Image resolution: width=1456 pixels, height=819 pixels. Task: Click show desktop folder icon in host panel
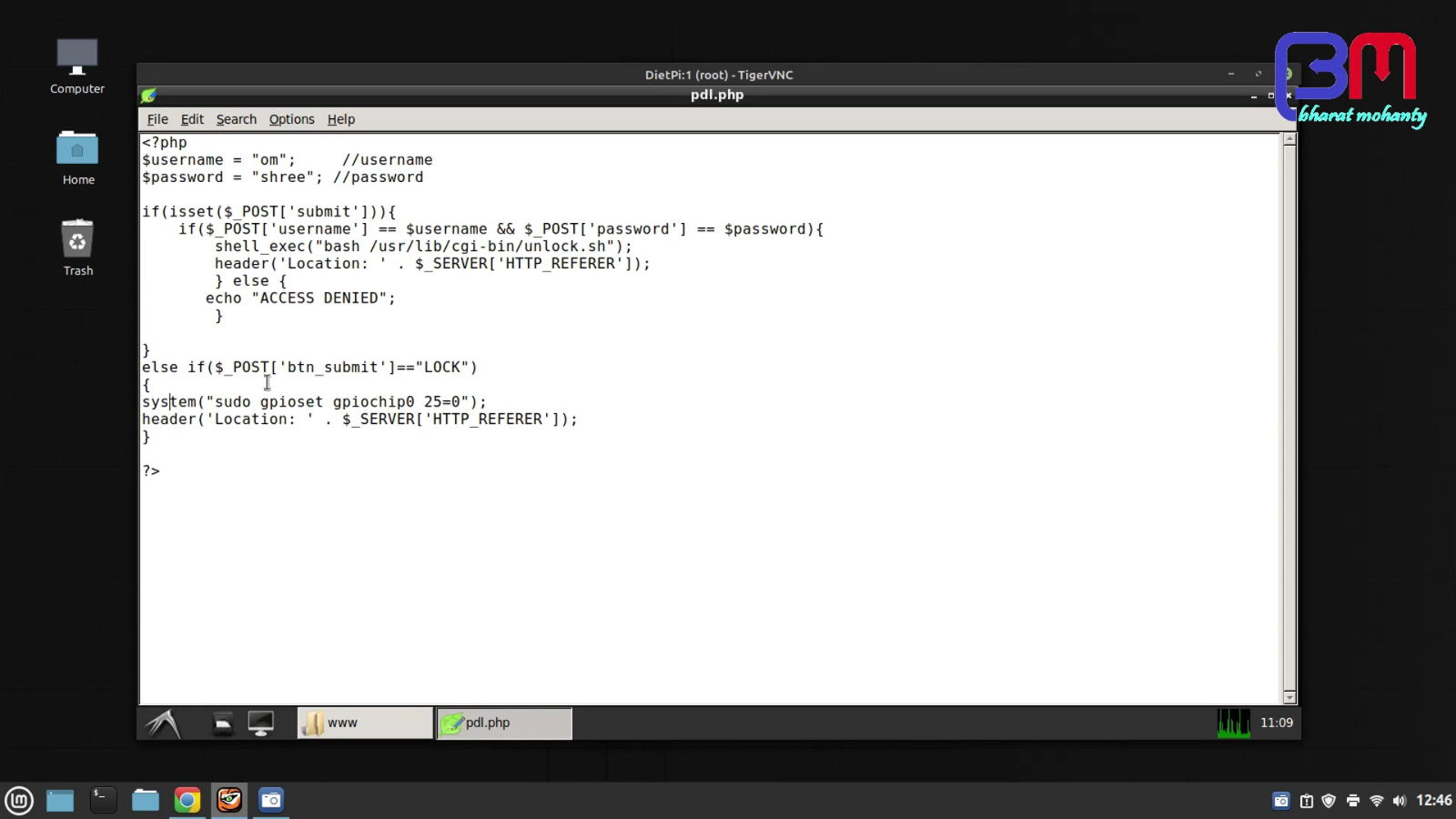tap(60, 801)
